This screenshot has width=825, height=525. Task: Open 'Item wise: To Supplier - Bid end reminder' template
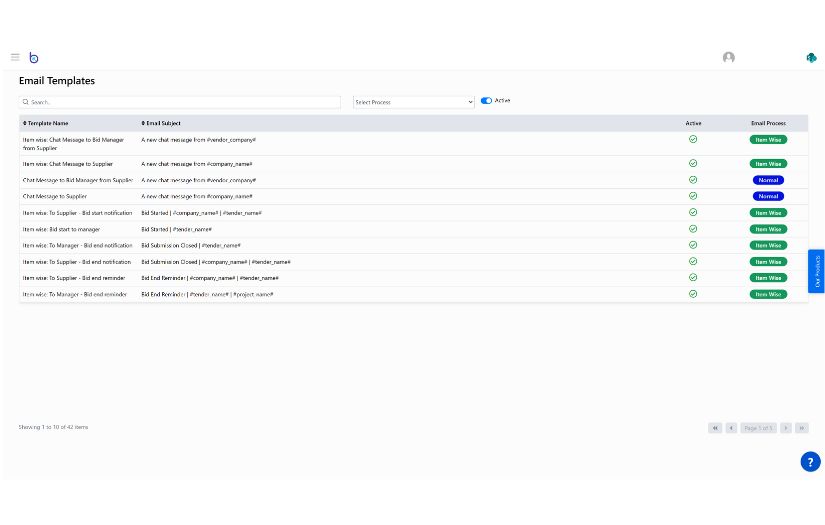coord(74,278)
